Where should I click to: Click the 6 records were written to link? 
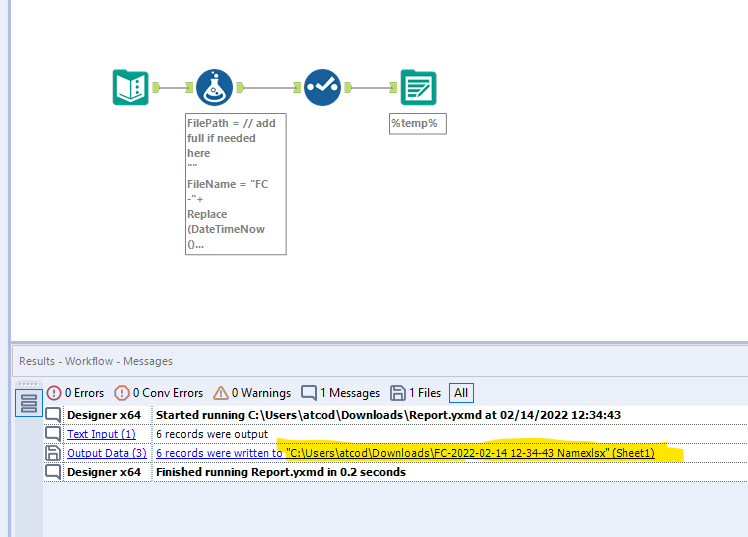(x=219, y=453)
